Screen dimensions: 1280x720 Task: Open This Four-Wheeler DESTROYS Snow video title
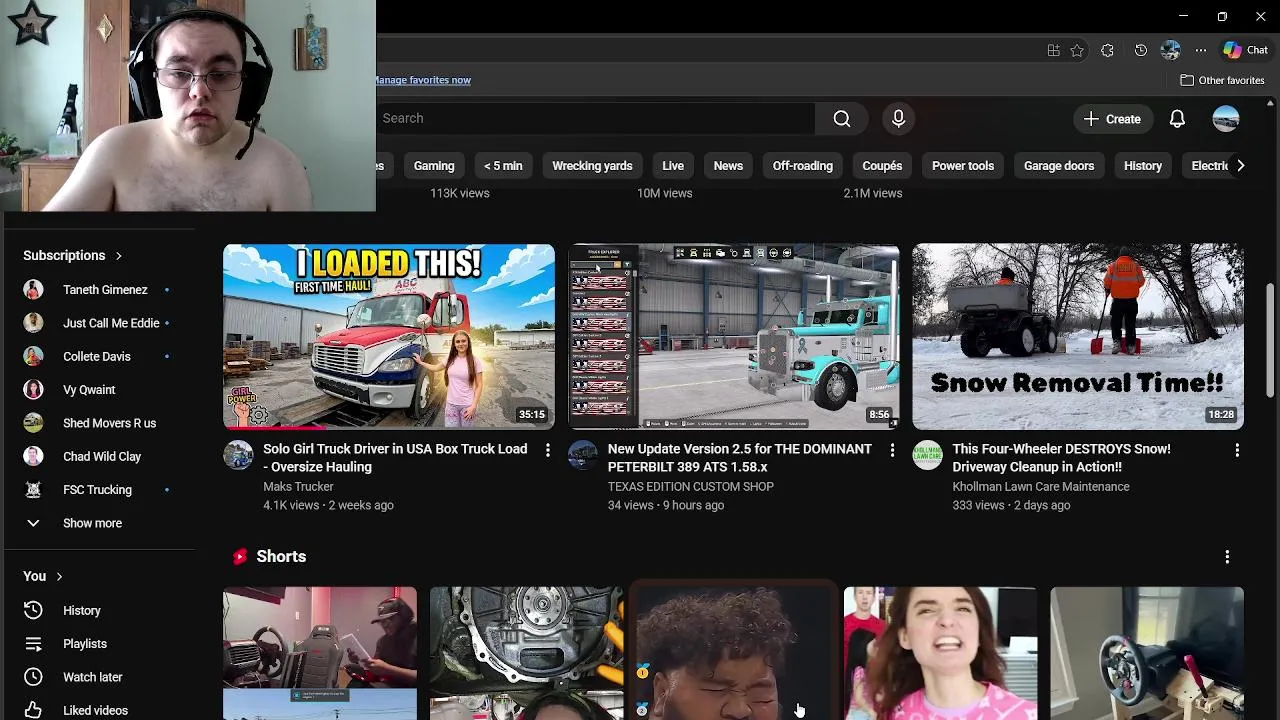click(1061, 458)
